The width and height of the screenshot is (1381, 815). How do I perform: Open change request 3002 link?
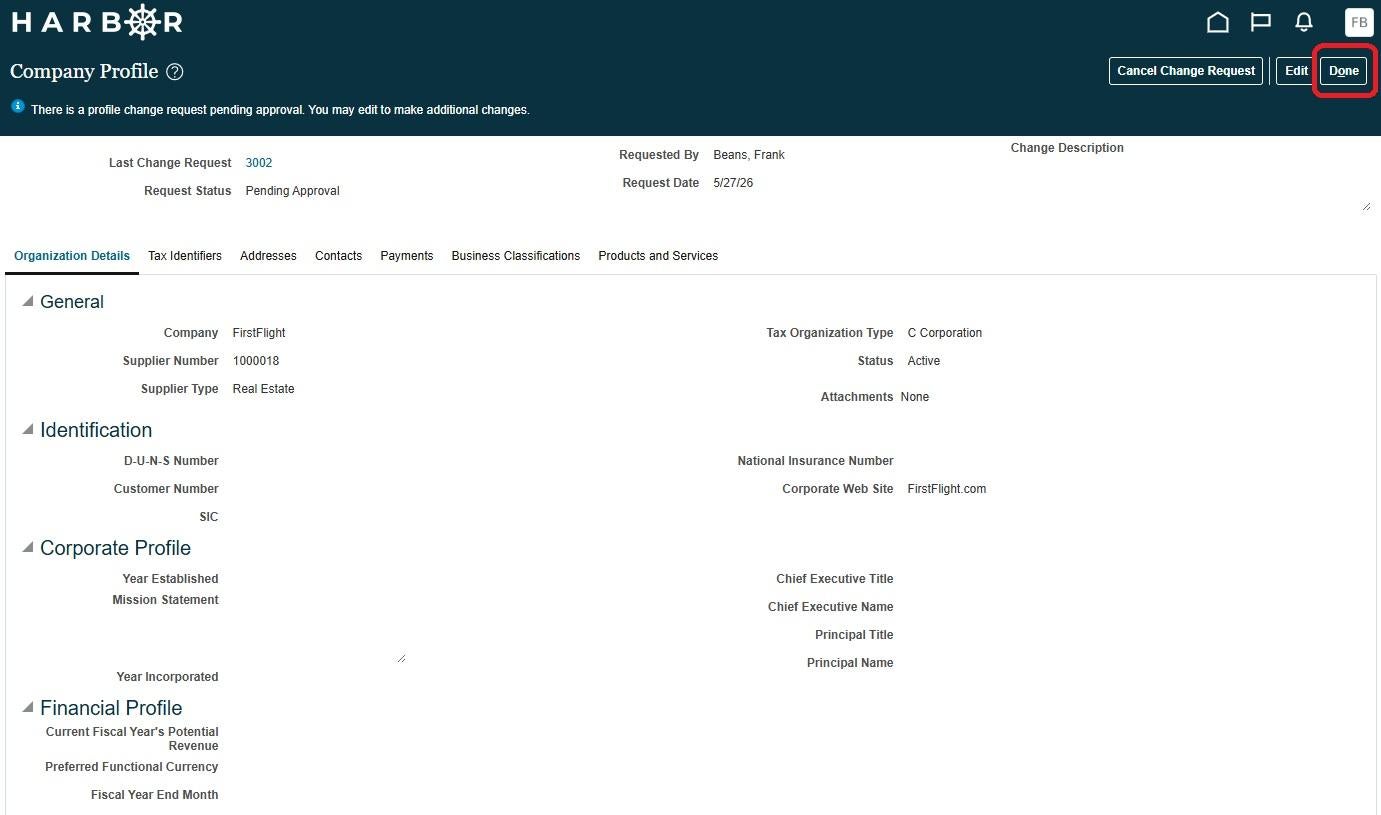point(259,163)
